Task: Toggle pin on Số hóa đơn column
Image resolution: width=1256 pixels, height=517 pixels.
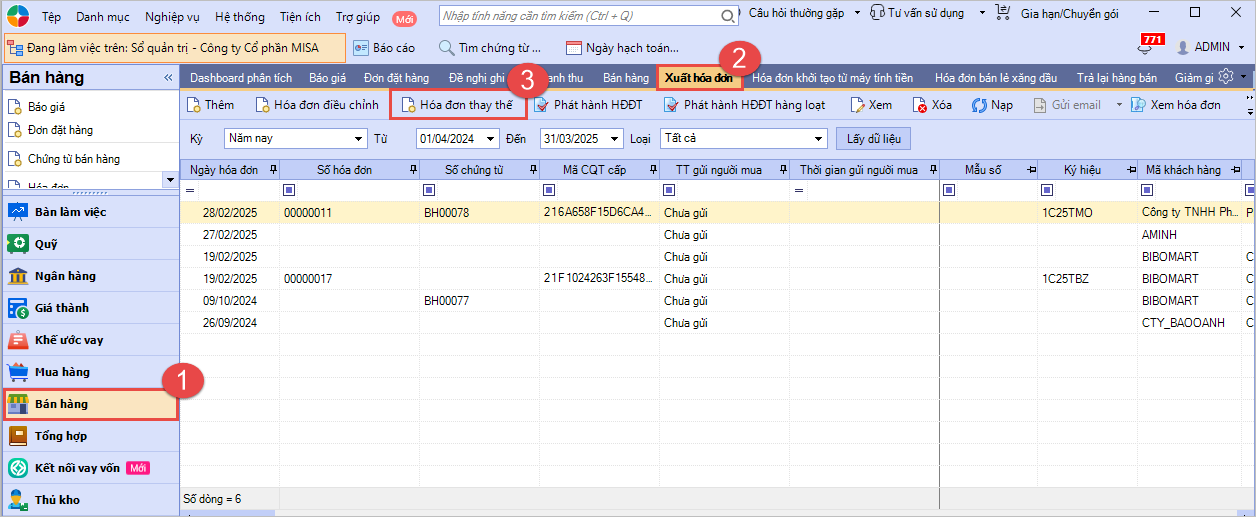Action: 413,170
